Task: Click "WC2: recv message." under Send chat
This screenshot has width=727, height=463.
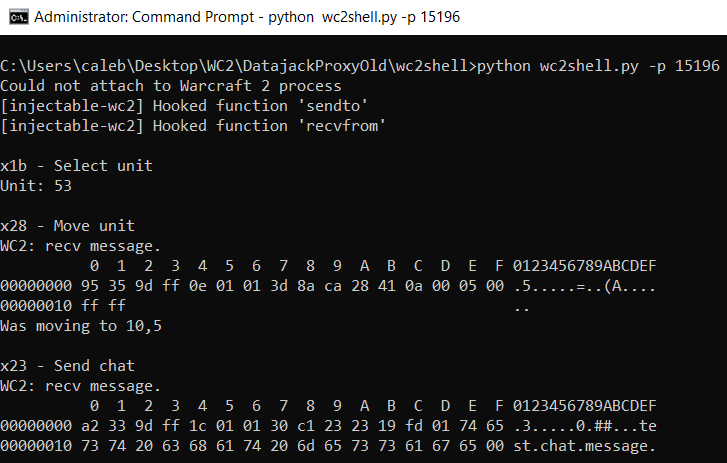Action: click(x=81, y=385)
